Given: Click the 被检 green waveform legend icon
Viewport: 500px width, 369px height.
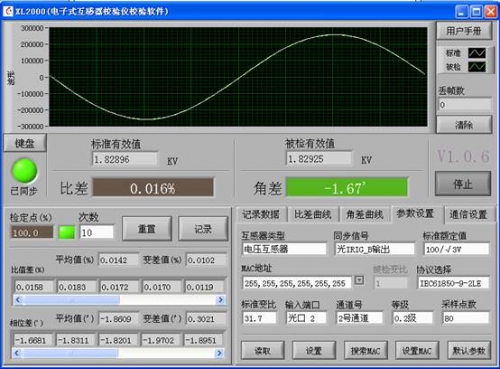Looking at the screenshot, I should click(x=477, y=67).
